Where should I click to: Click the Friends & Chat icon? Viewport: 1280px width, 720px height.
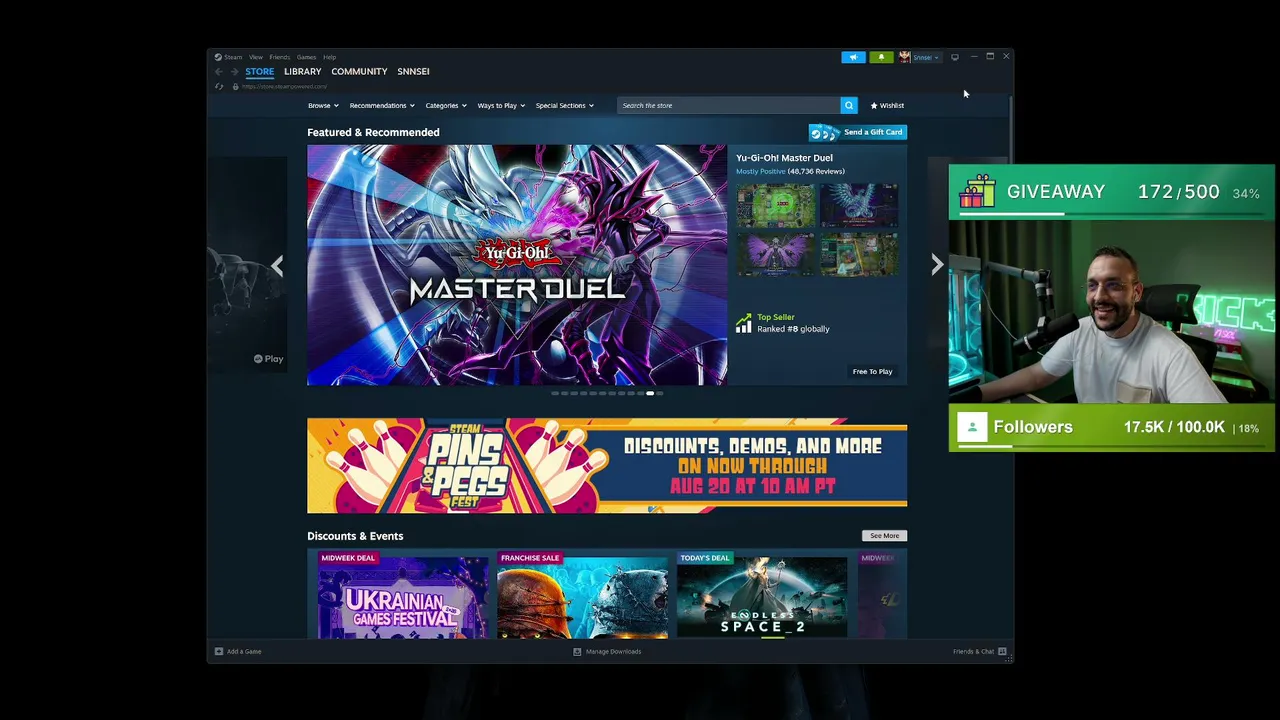click(x=1002, y=651)
